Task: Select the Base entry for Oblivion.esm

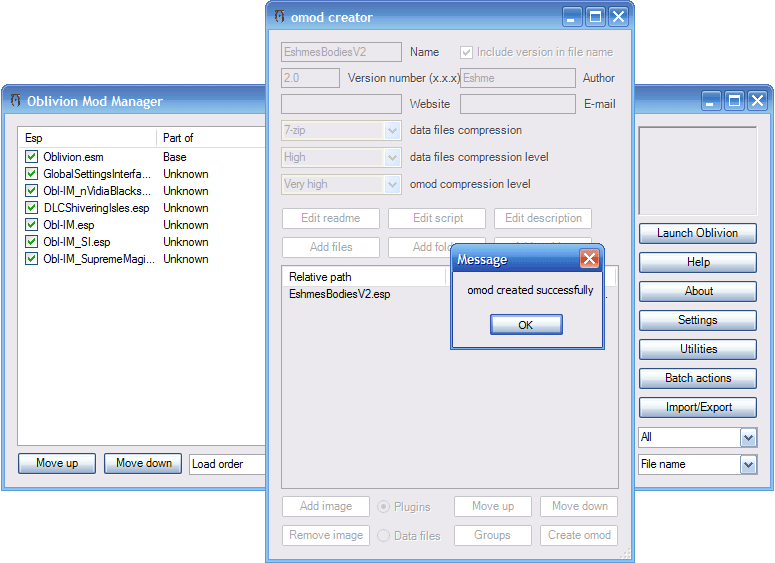Action: coord(174,157)
